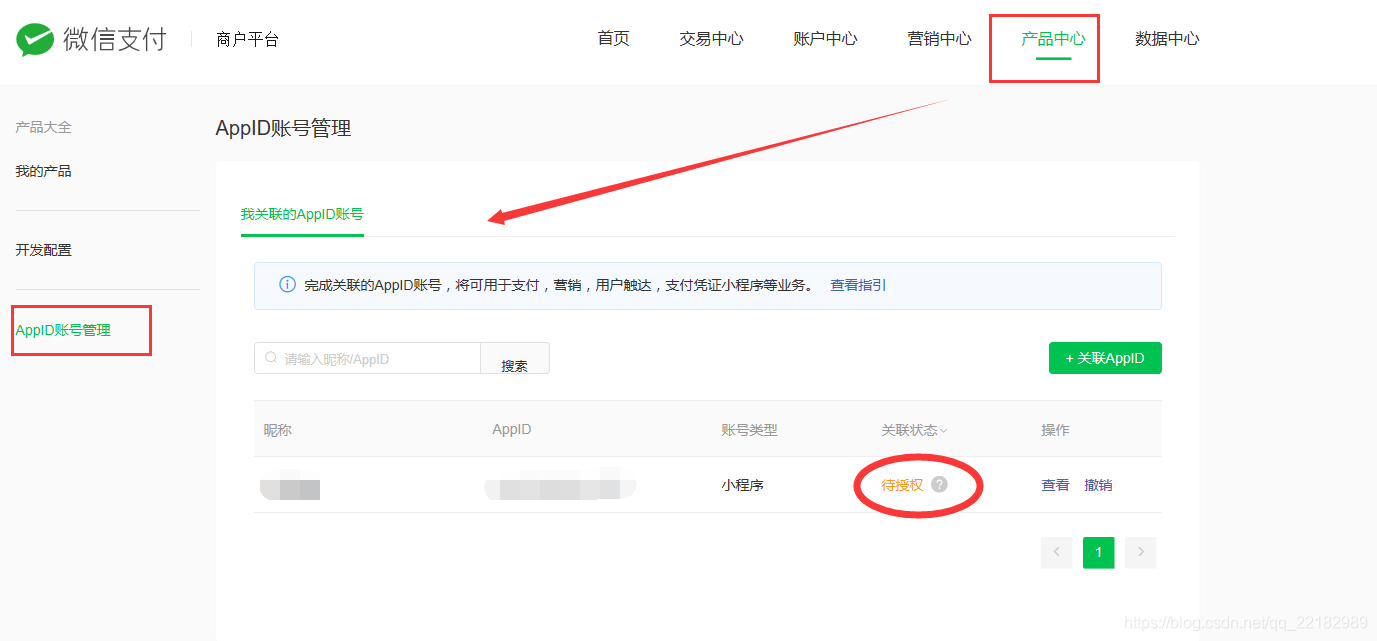Click the magnifier icon in the search box
The image size is (1377, 641).
point(271,358)
